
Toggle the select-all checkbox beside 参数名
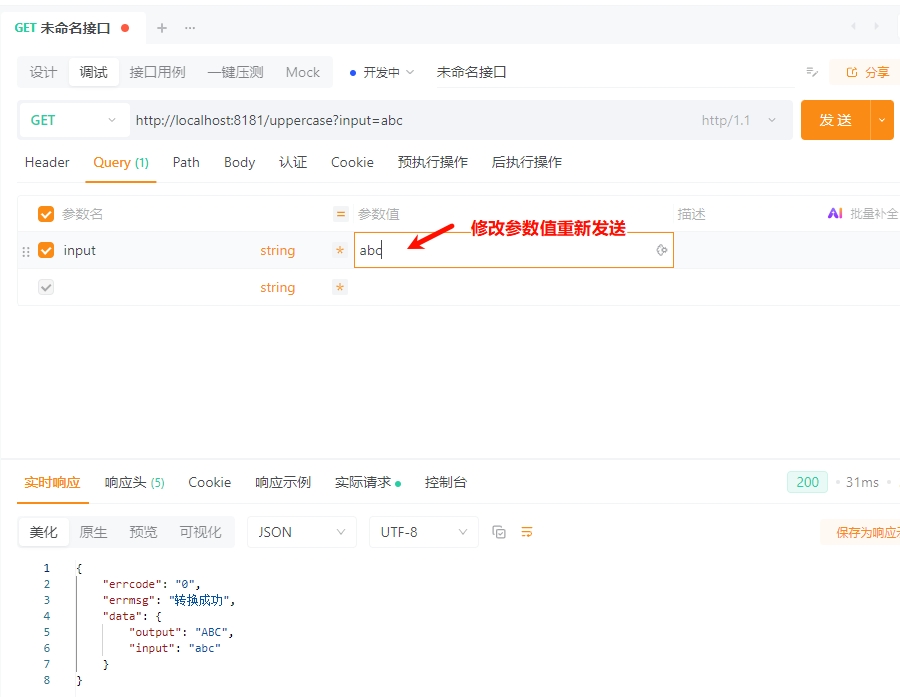tap(46, 214)
